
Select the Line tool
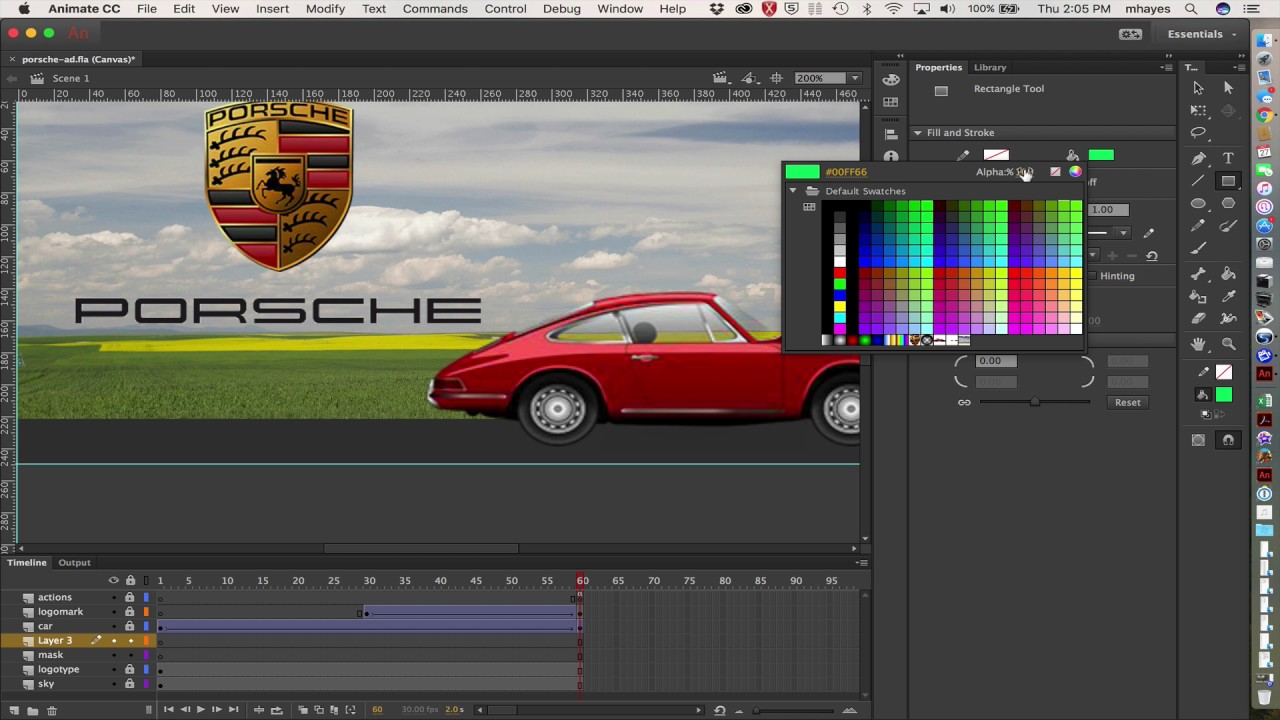[x=1198, y=181]
